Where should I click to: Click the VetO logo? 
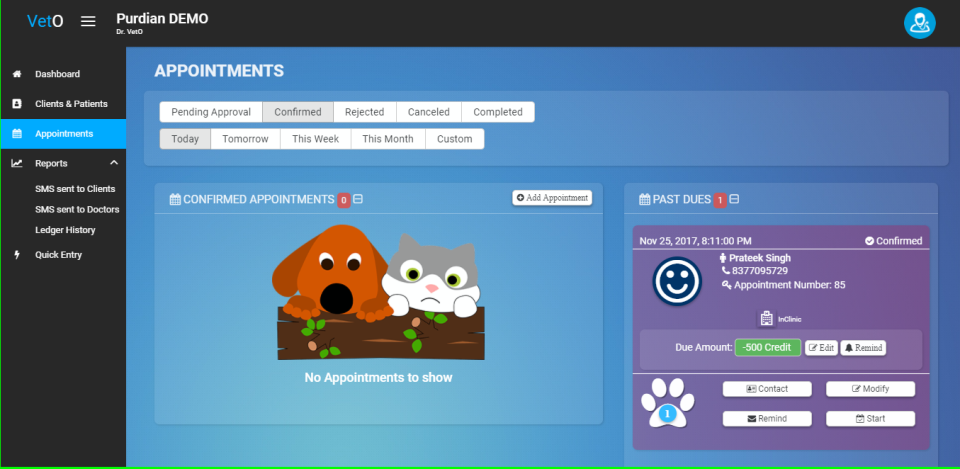coord(45,21)
